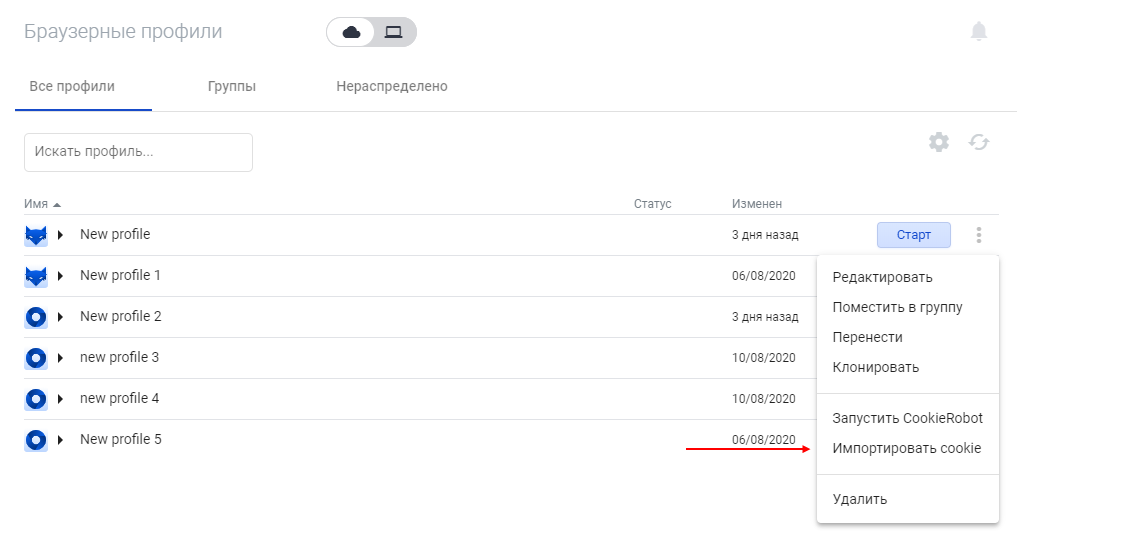Click round browser icon of New profile 2
1148x558 pixels.
(x=36, y=317)
